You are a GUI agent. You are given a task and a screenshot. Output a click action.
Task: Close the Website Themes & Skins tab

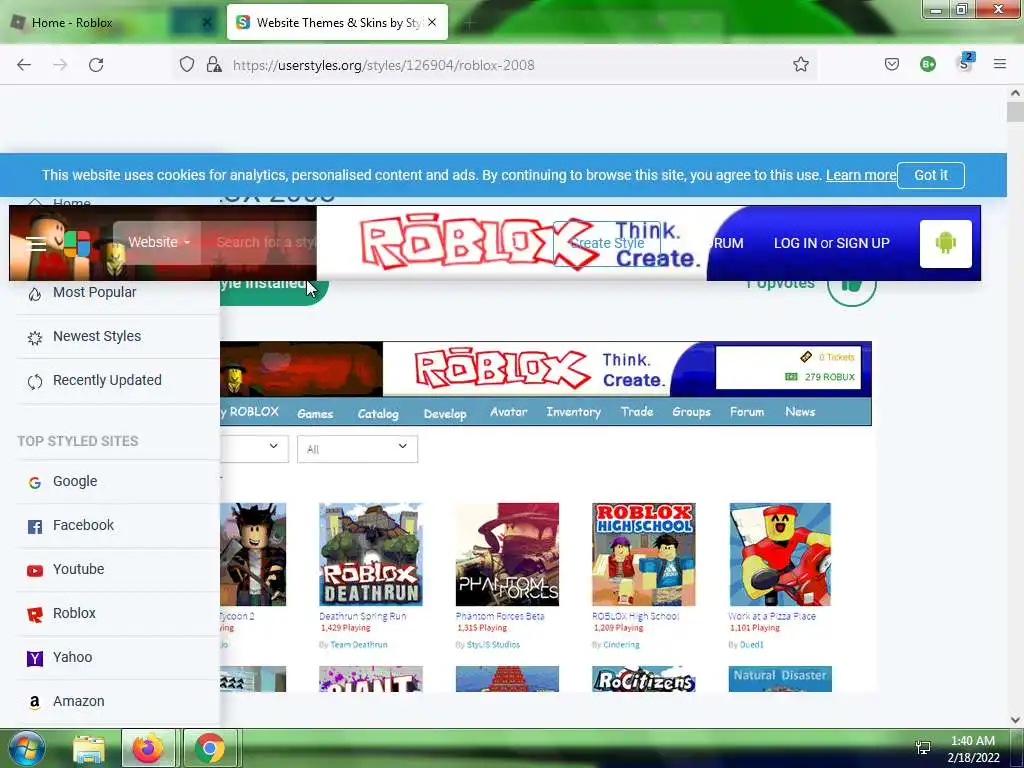(432, 22)
